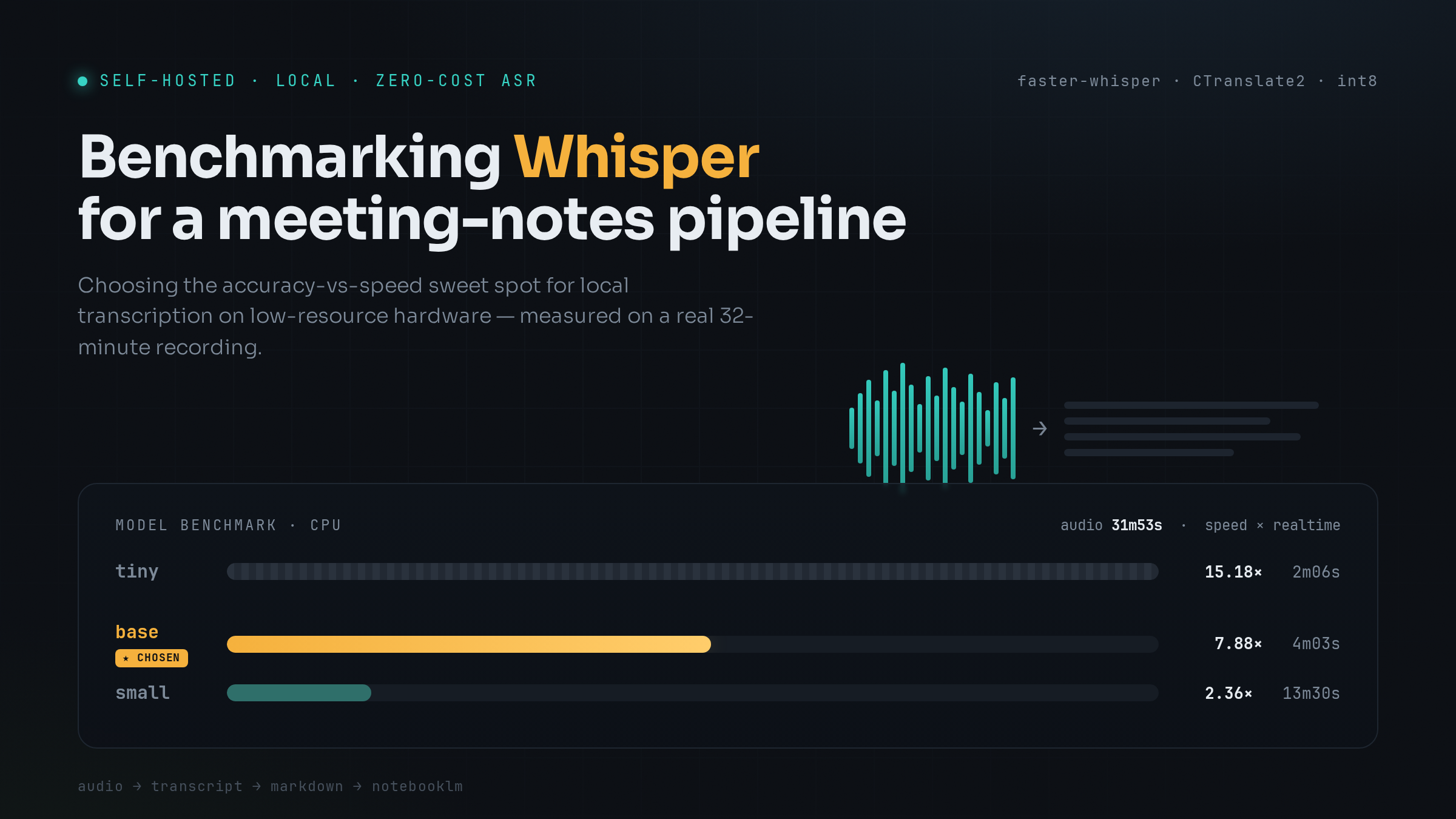Click the arrow between waveform and transcript lines
The width and height of the screenshot is (1456, 819).
coord(1040,429)
